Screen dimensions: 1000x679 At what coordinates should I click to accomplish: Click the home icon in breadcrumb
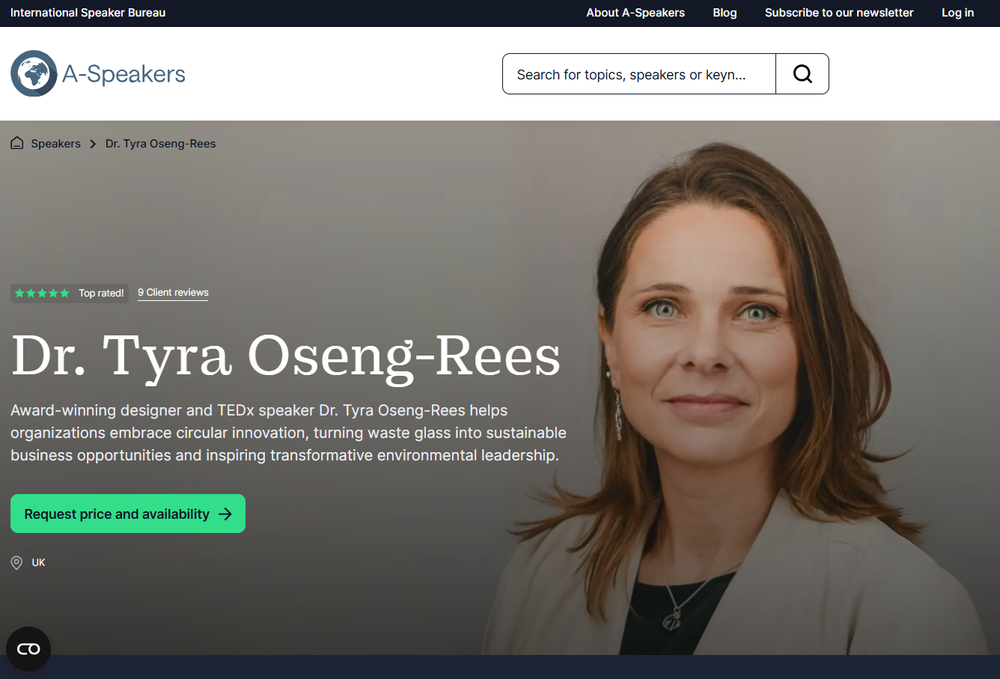(17, 143)
